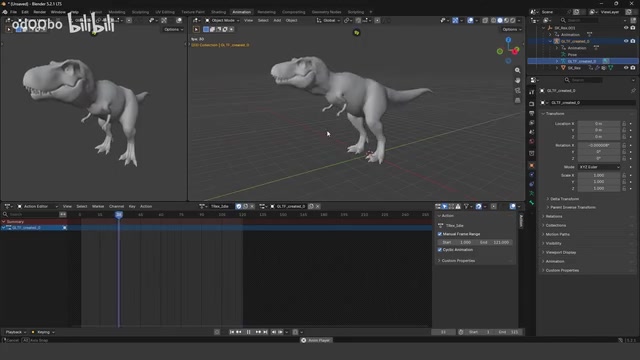Toggle Cyclic Animation checkbox
This screenshot has width=640, height=360.
pos(440,249)
